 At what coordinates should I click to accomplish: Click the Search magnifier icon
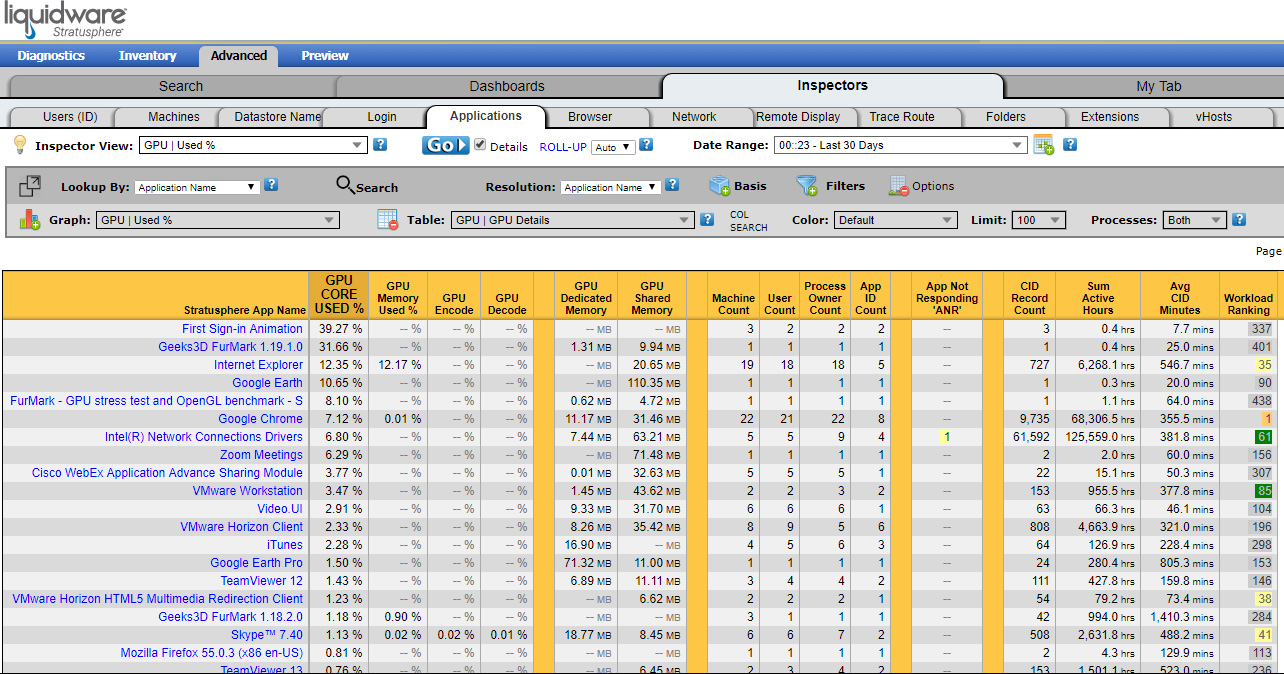click(345, 185)
